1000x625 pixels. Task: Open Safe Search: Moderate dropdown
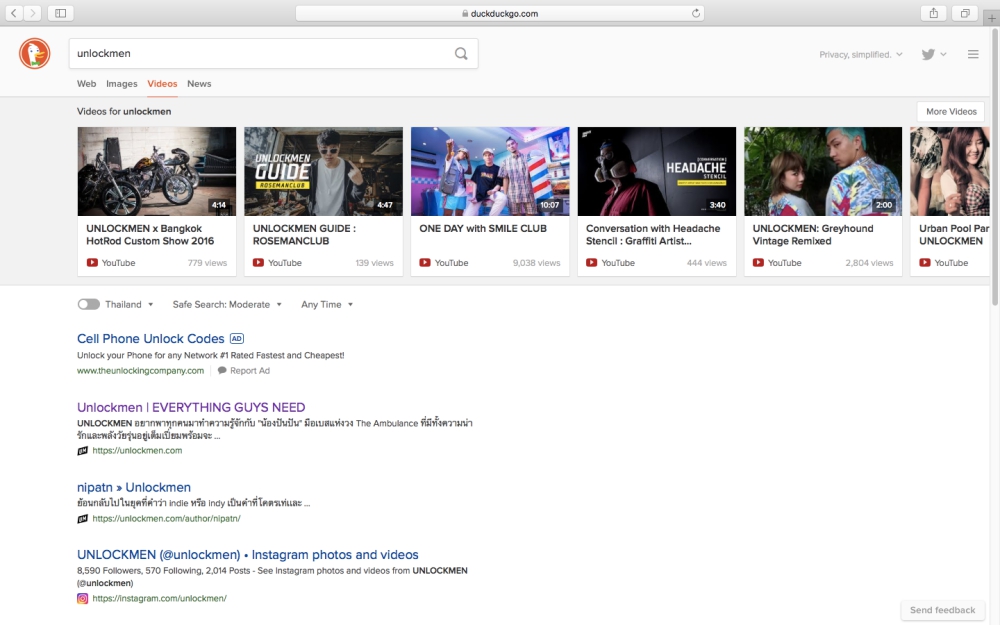[227, 304]
